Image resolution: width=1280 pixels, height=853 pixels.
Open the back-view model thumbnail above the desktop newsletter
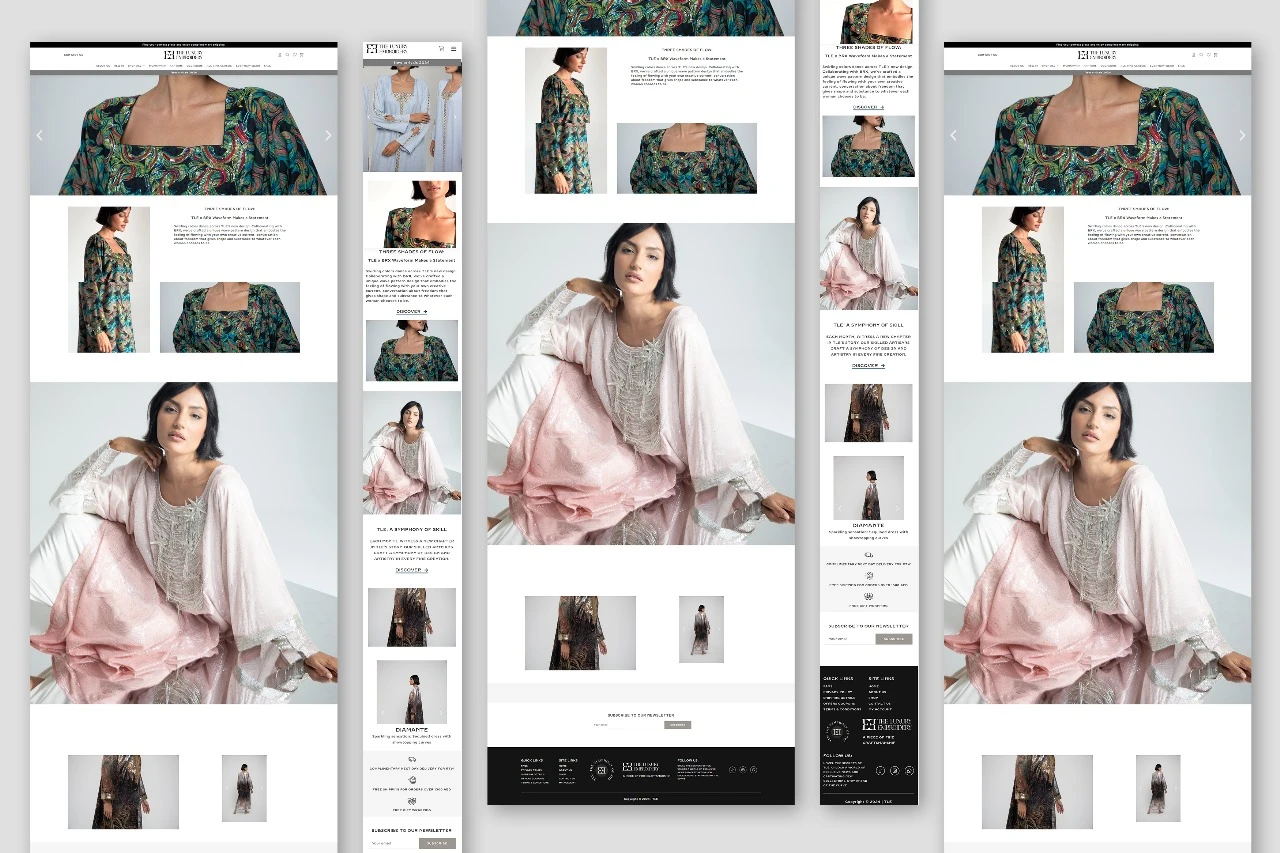click(701, 629)
